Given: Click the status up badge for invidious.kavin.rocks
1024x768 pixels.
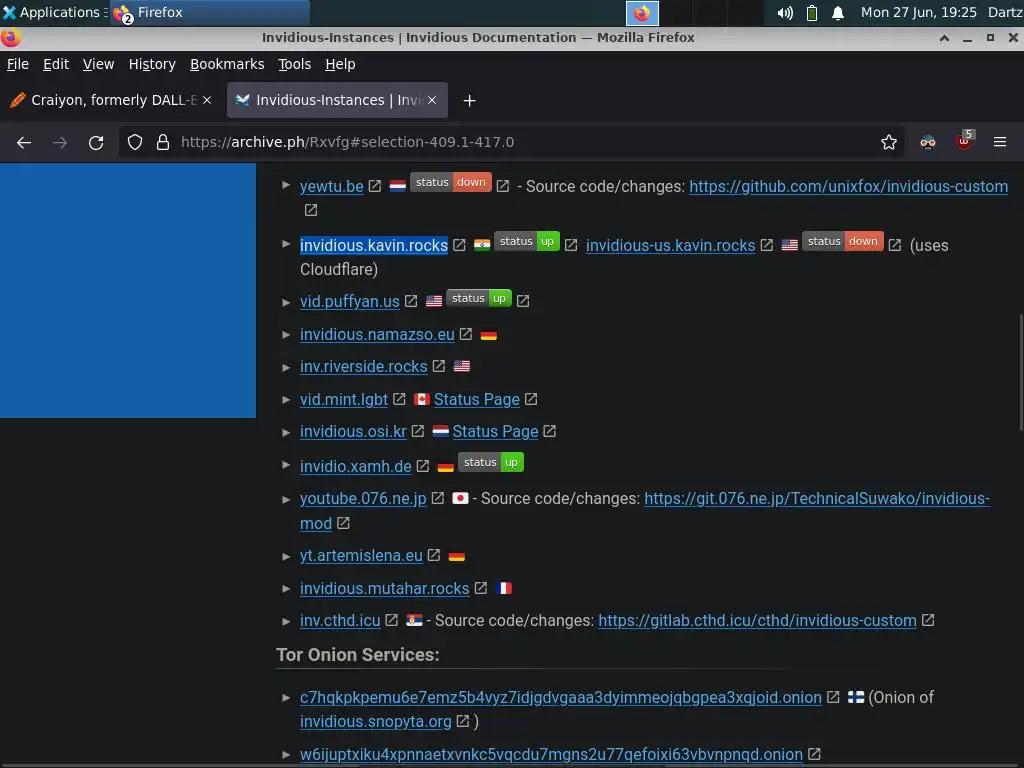Looking at the screenshot, I should point(526,241).
